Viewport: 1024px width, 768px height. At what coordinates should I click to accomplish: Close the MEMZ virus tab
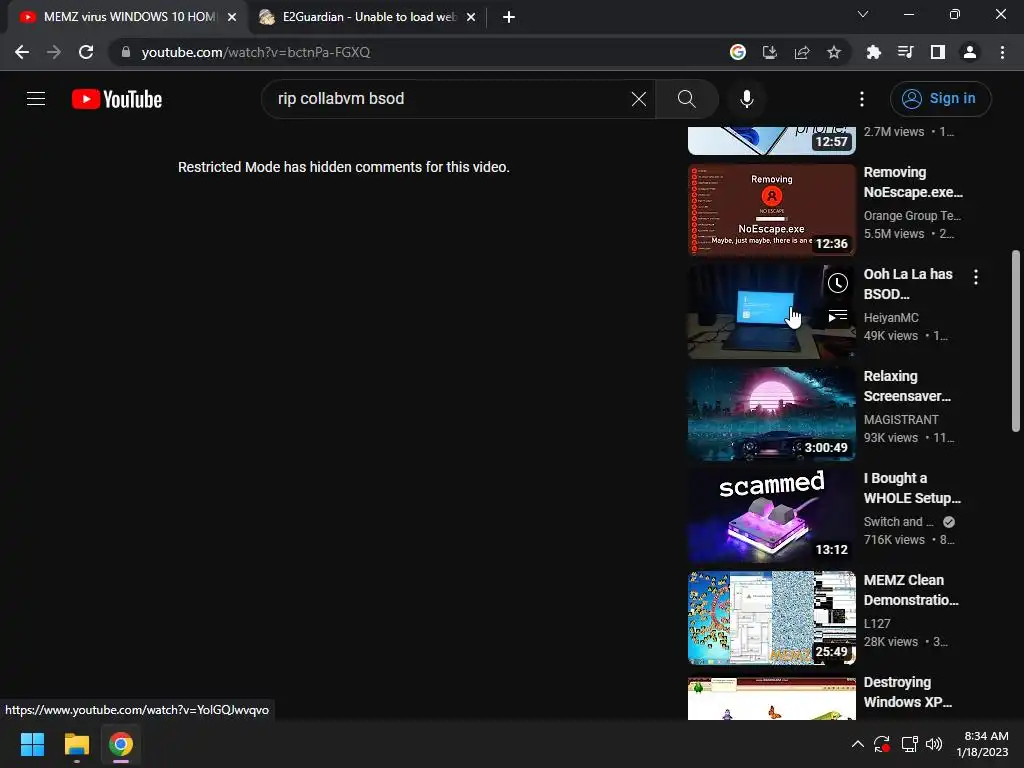click(x=232, y=17)
